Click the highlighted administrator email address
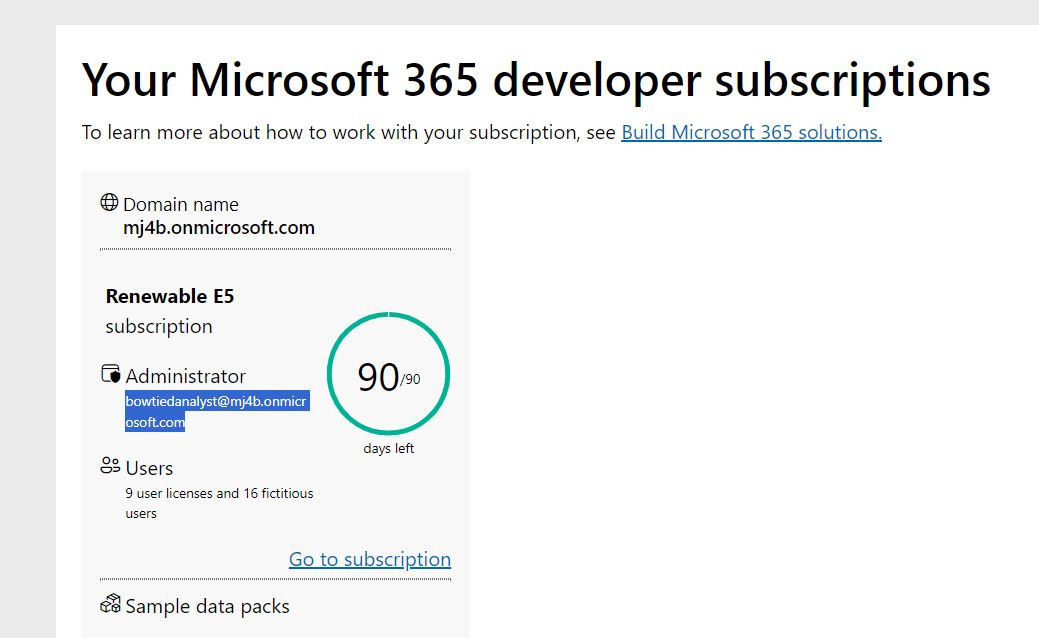Screen dimensions: 1039x638 tap(217, 411)
